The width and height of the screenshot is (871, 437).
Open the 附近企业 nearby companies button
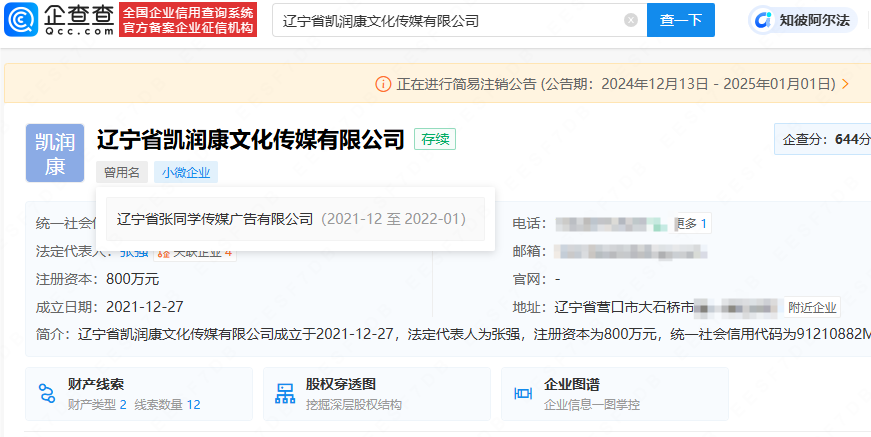(812, 308)
